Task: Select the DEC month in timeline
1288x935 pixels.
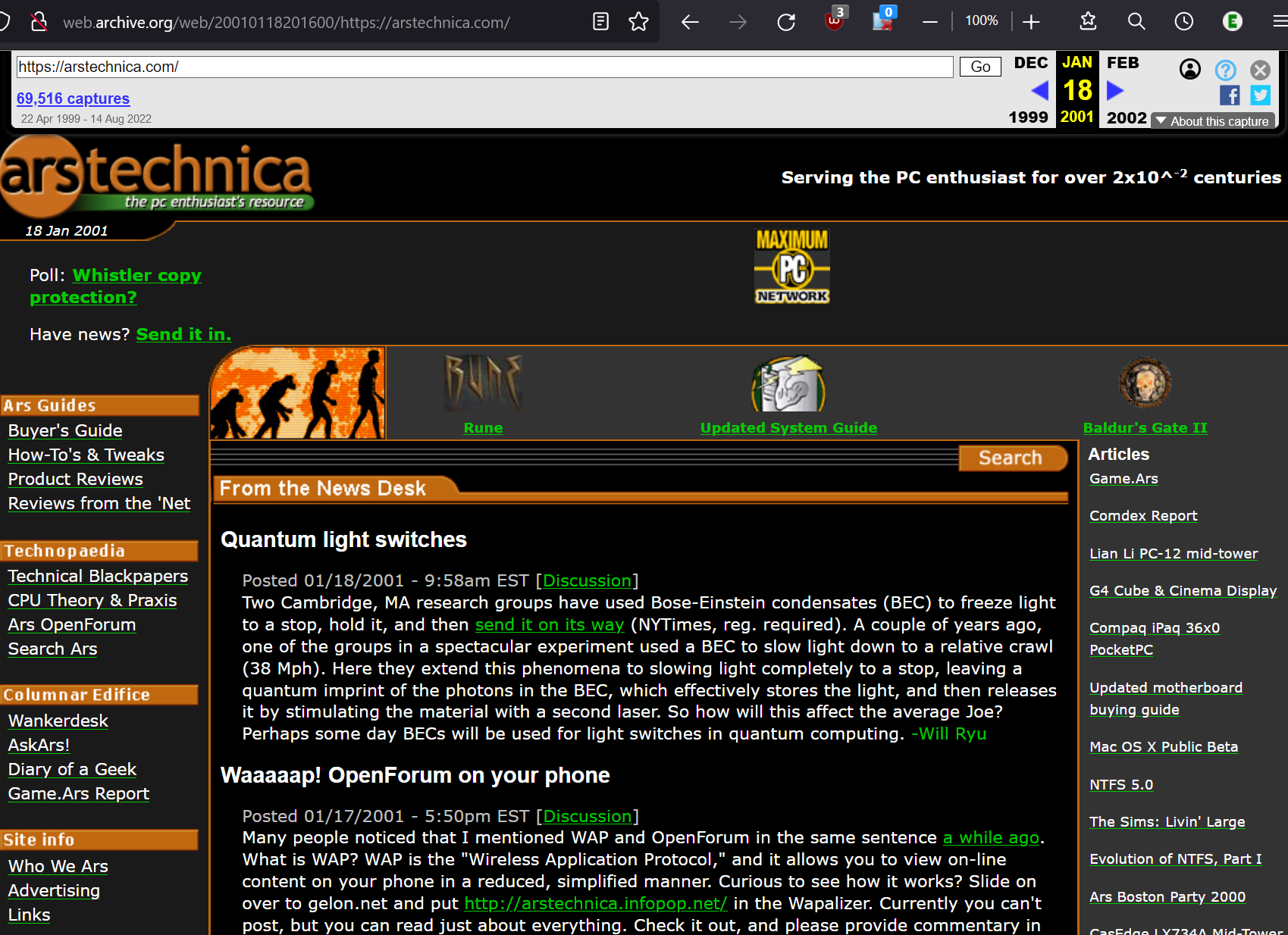Action: pos(1031,63)
